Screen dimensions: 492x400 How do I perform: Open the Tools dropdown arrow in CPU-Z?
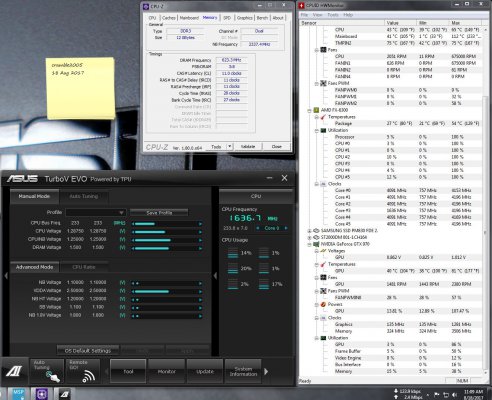click(x=230, y=147)
